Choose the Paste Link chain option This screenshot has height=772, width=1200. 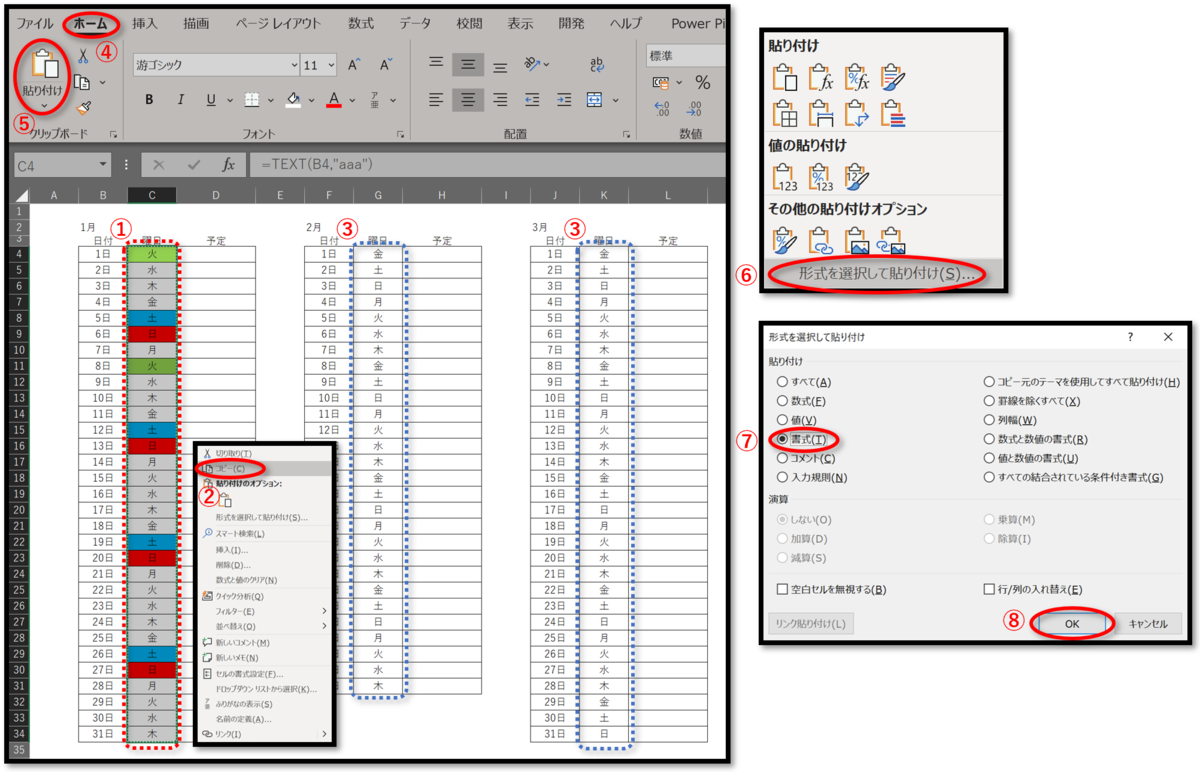[820, 240]
